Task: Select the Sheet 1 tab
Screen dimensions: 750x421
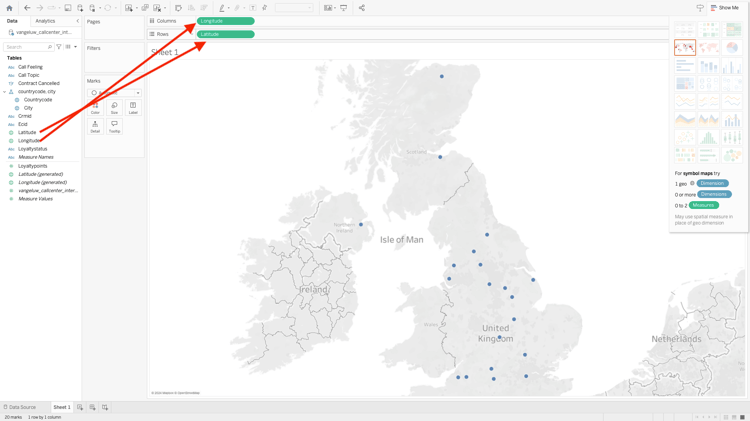Action: (62, 408)
